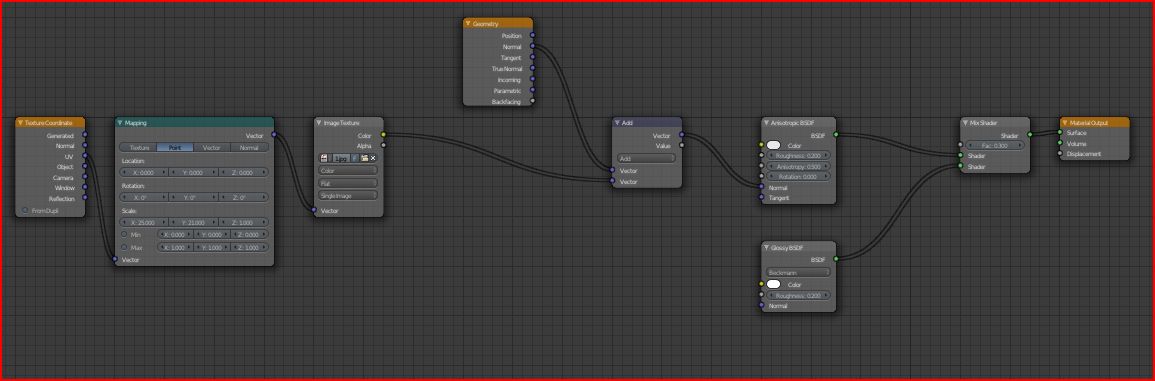This screenshot has height=381, width=1155.
Task: Click the Anisotropic BSDF output socket
Action: pos(836,135)
